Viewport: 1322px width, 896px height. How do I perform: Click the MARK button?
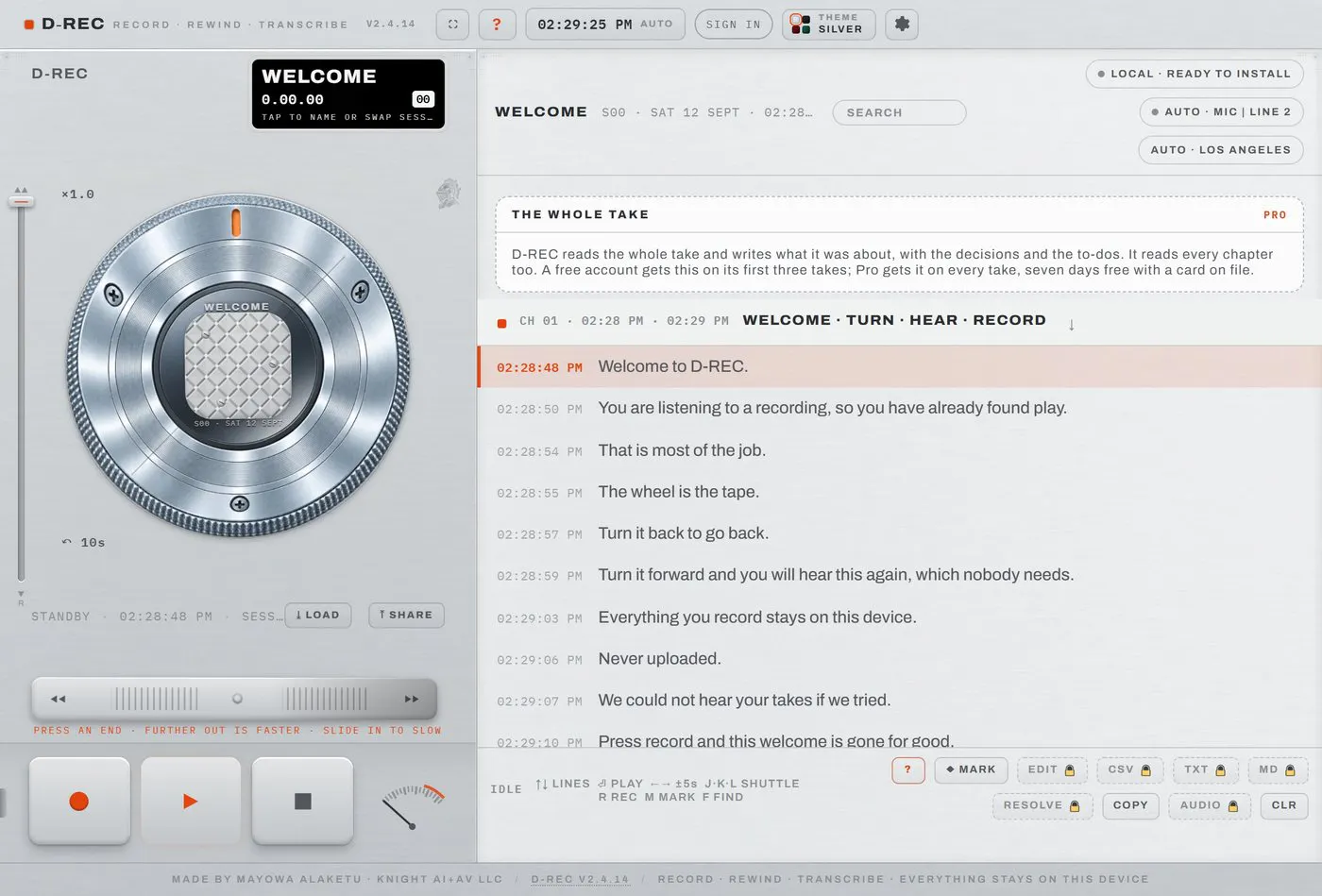971,769
